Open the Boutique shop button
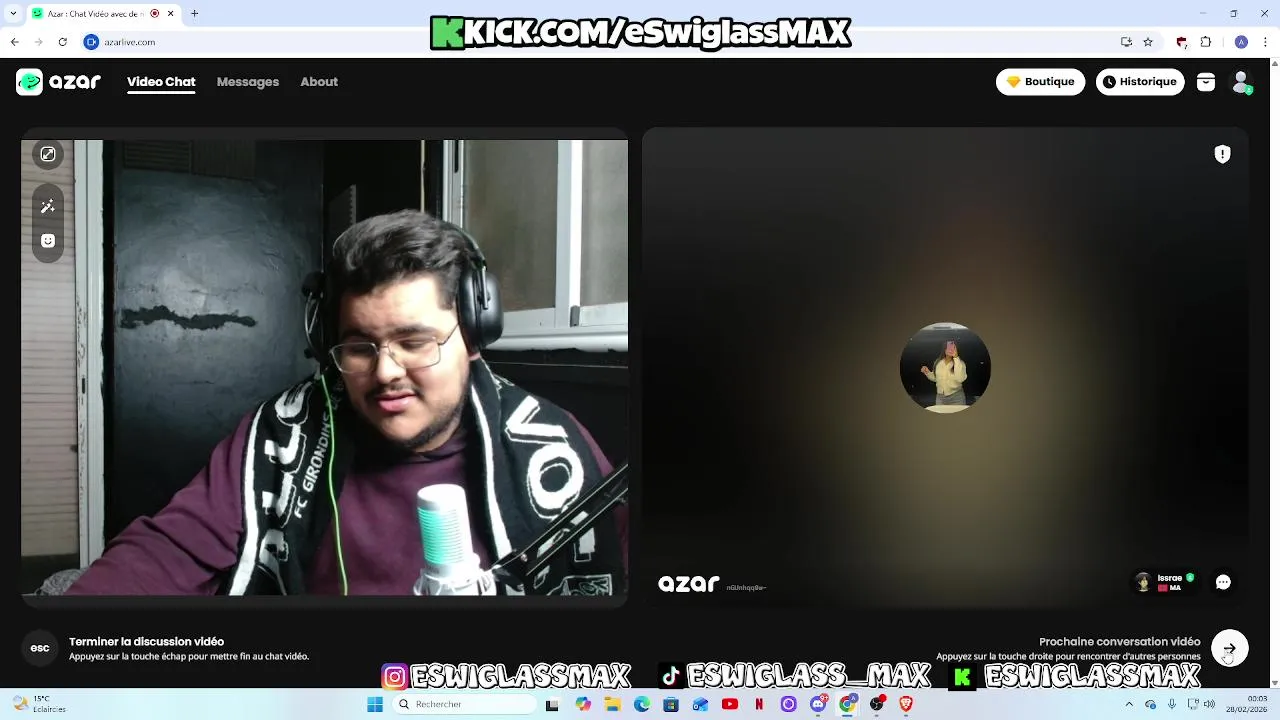Viewport: 1280px width, 720px height. [x=1040, y=82]
